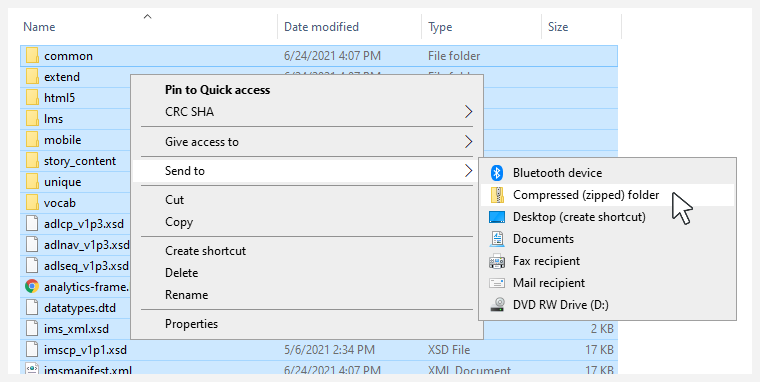The image size is (760, 382).
Task: Click the Desktop shortcut monitor icon
Action: (x=497, y=217)
